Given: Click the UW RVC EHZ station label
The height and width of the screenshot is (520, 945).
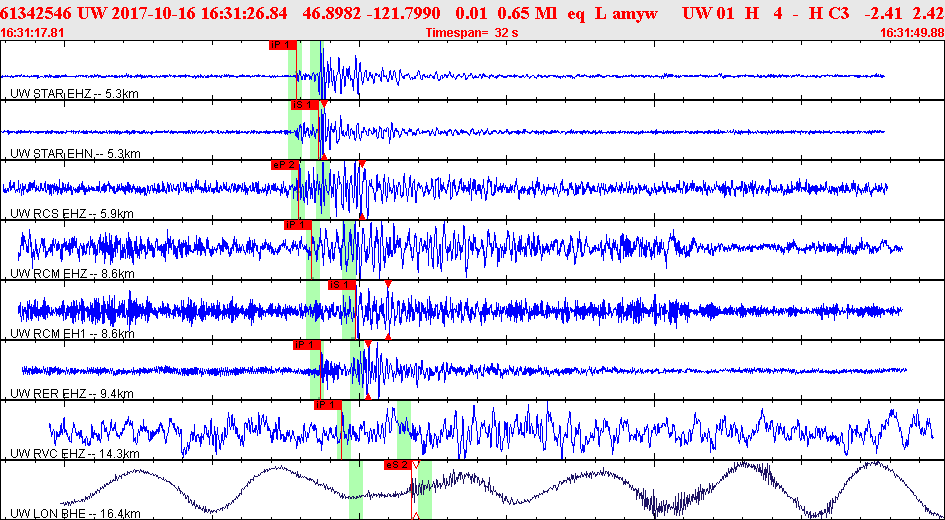Looking at the screenshot, I should point(73,454).
